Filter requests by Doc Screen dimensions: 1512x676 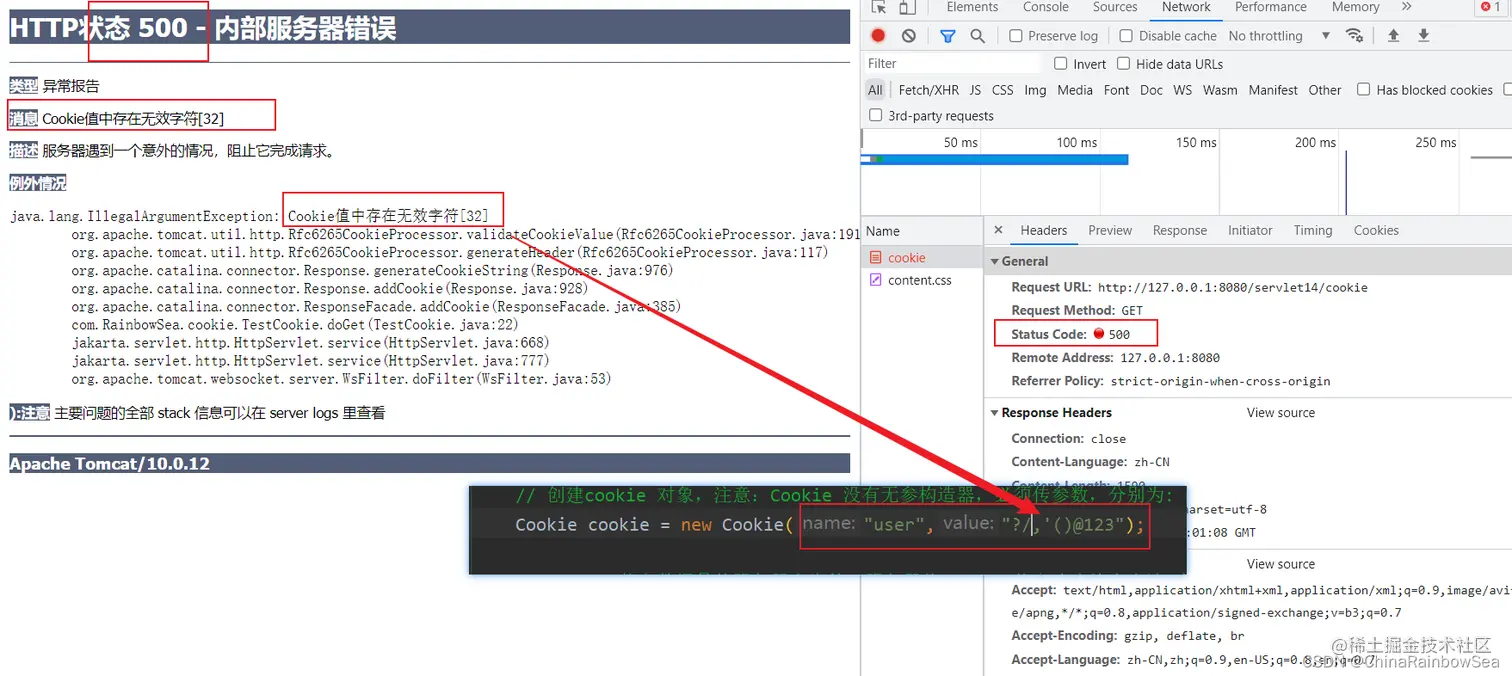click(1152, 90)
